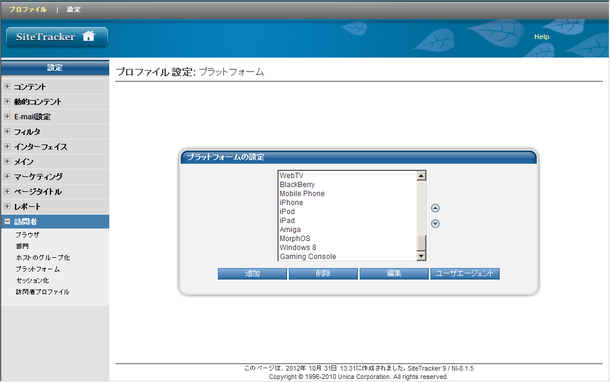Expand the マーケティング section
Viewport: 610px width, 382px height.
click(x=7, y=176)
